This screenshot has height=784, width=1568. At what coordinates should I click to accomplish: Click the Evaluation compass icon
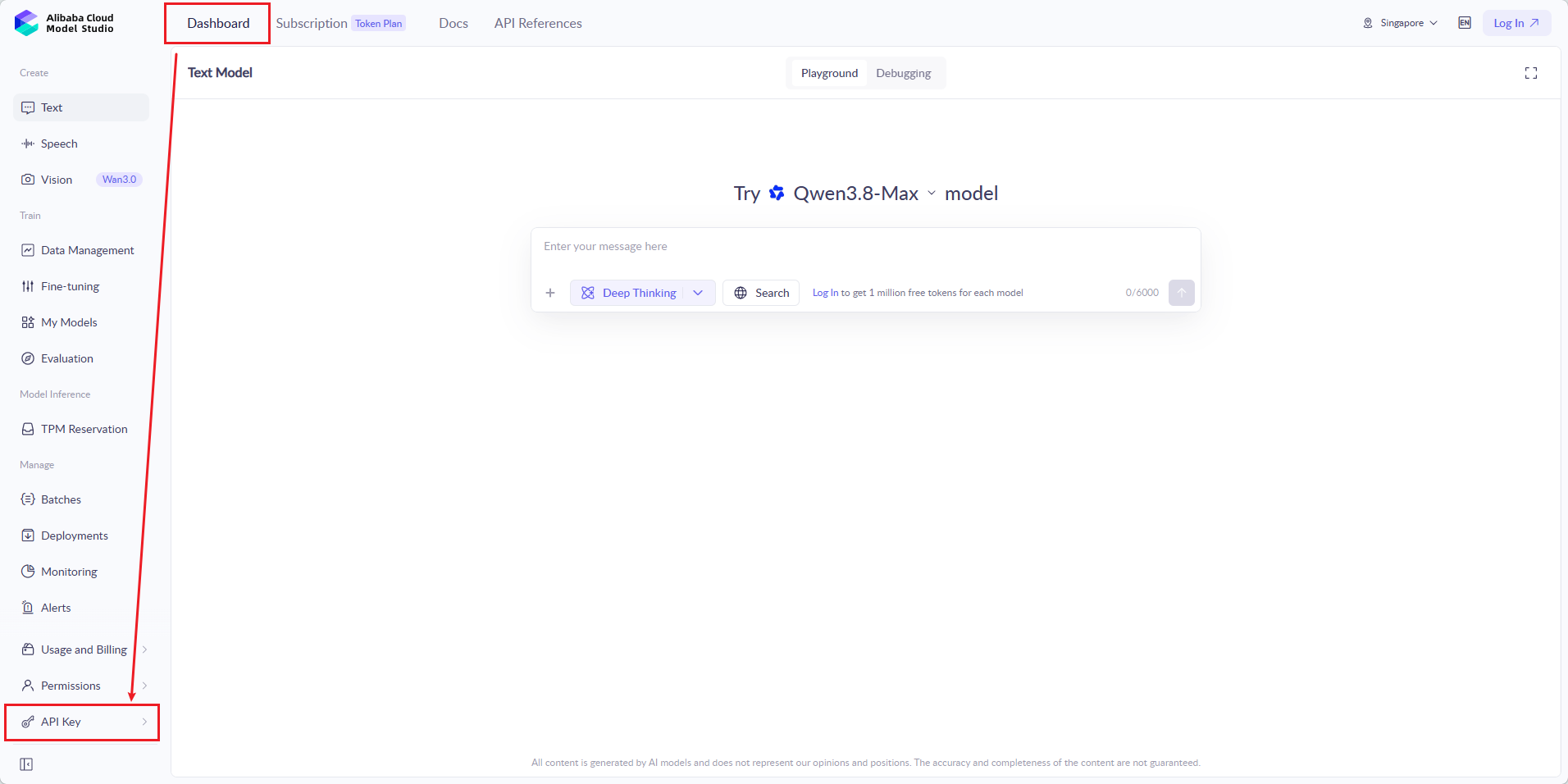[x=28, y=358]
